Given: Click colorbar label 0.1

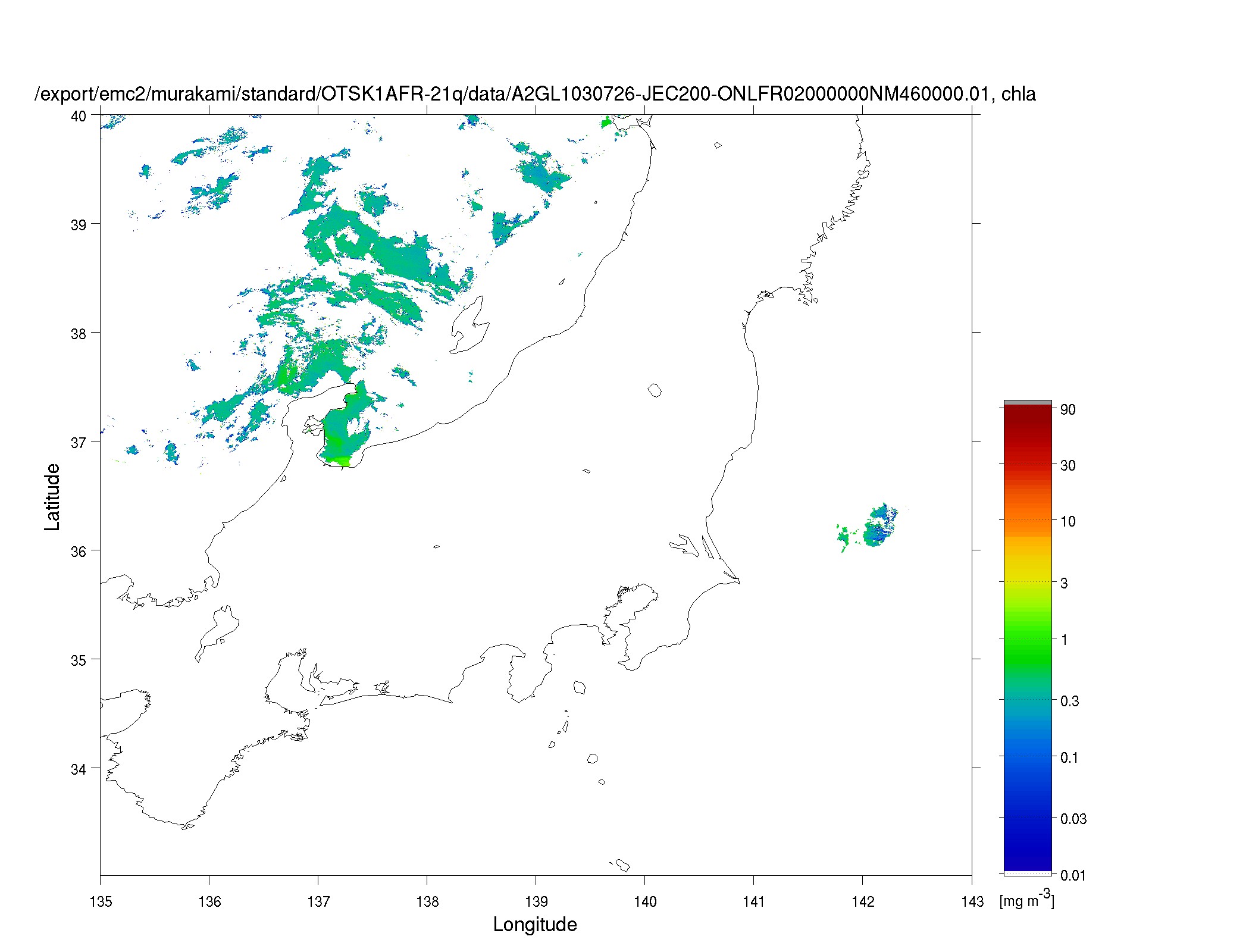Looking at the screenshot, I should [1070, 757].
